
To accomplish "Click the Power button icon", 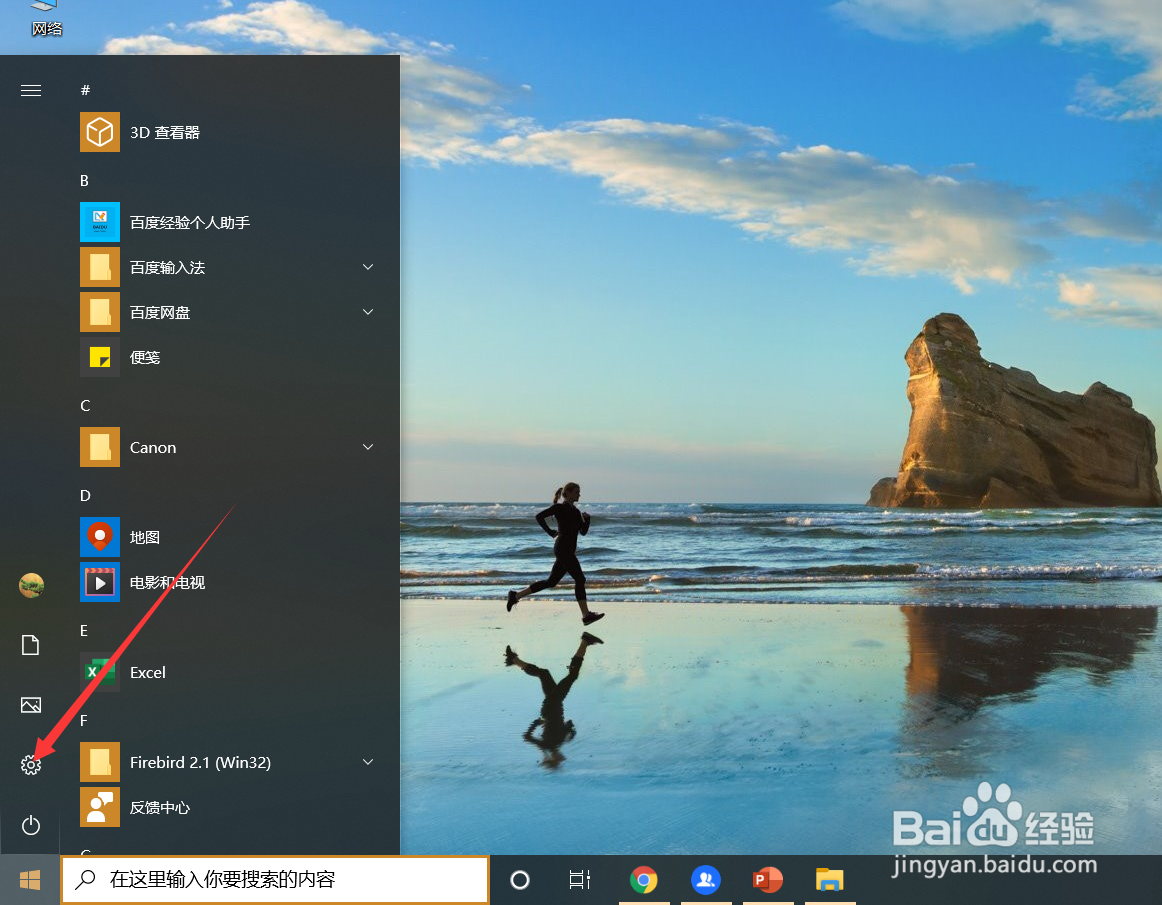I will click(x=30, y=825).
